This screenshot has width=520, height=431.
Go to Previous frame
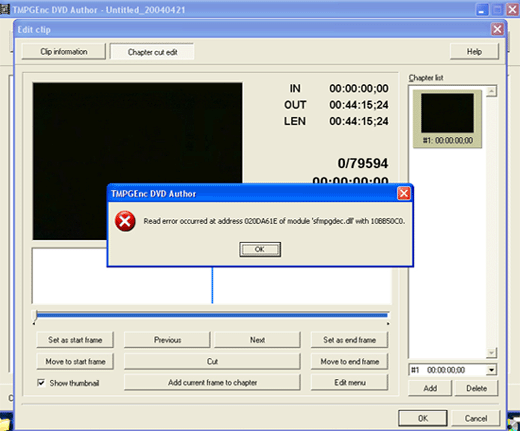point(167,340)
